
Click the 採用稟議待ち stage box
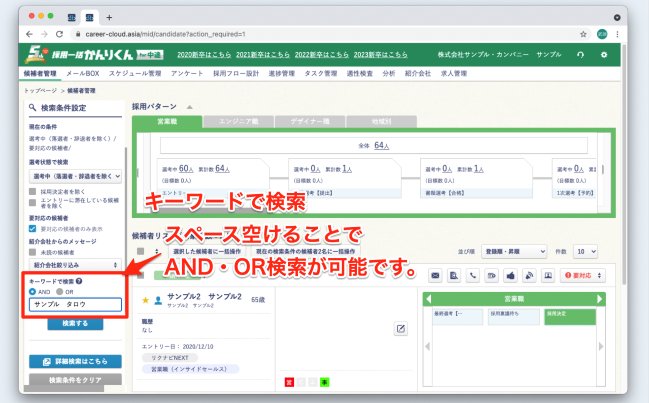click(x=514, y=317)
